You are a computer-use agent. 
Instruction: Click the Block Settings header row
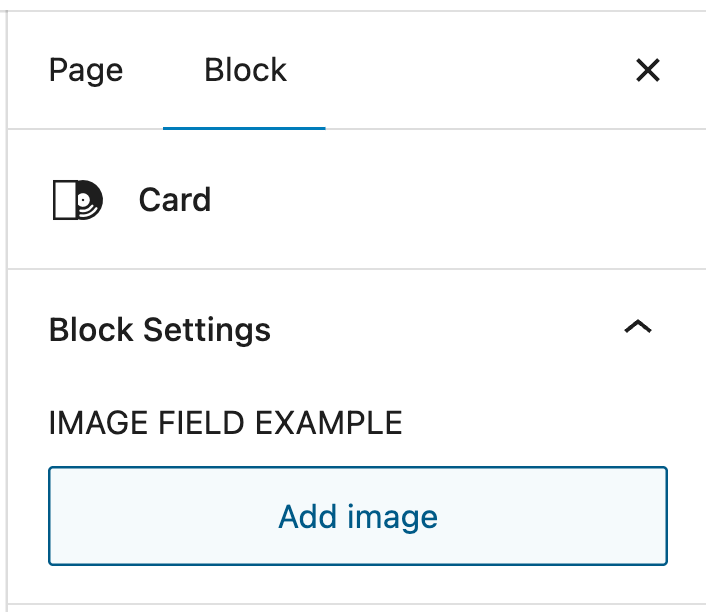(x=350, y=330)
